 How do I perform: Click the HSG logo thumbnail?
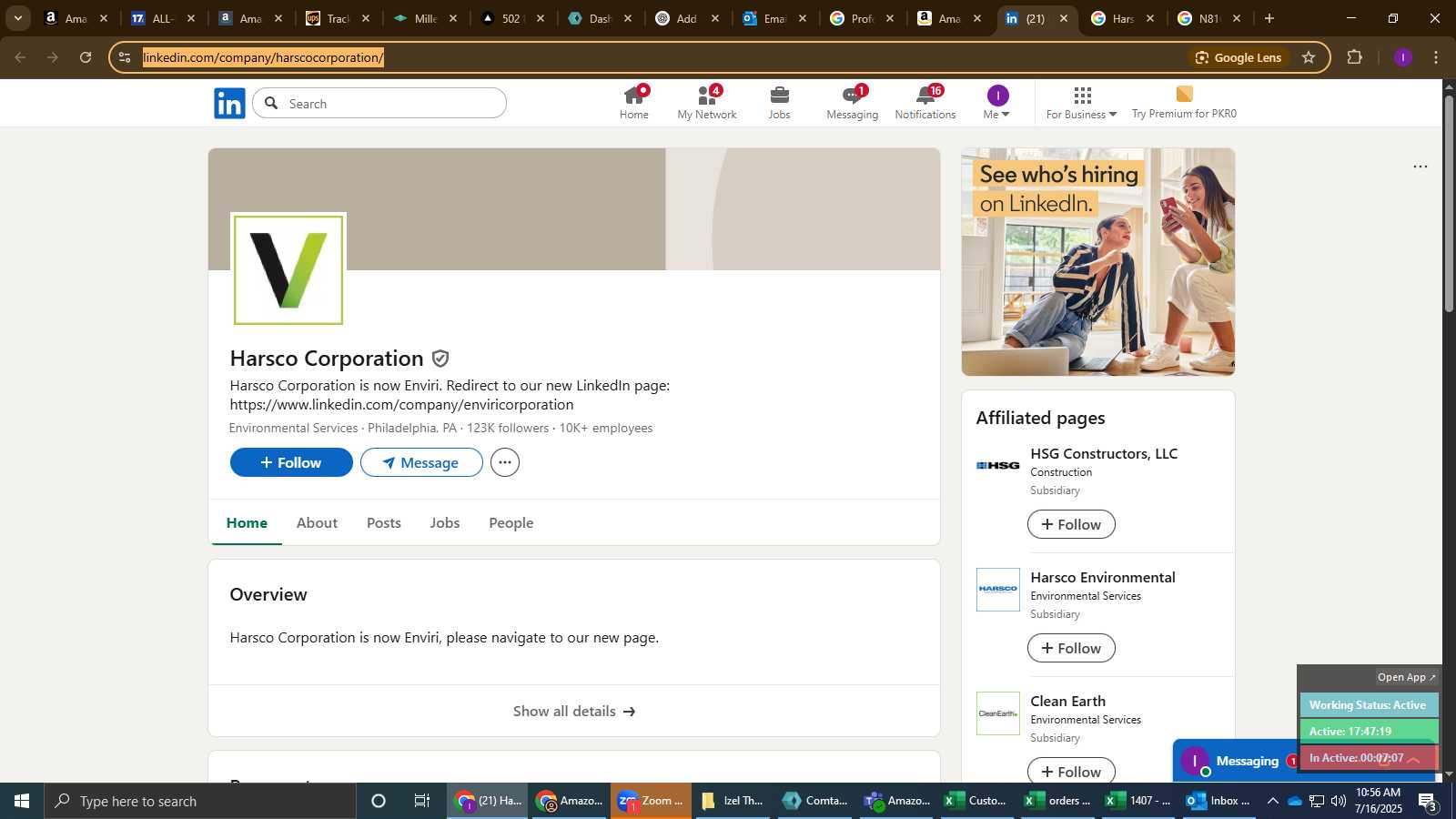coord(998,466)
